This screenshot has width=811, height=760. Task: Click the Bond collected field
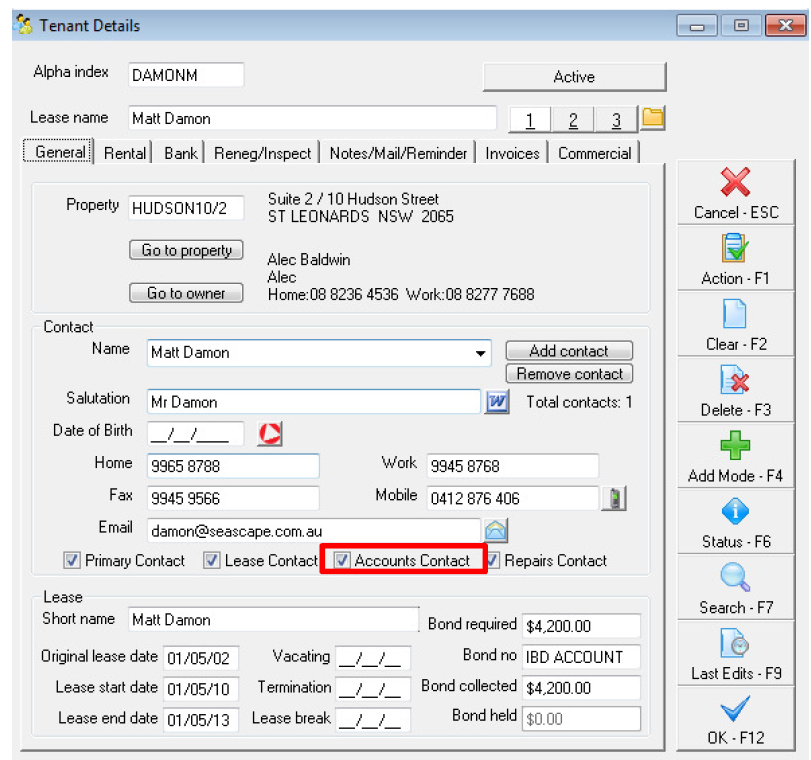pos(581,688)
